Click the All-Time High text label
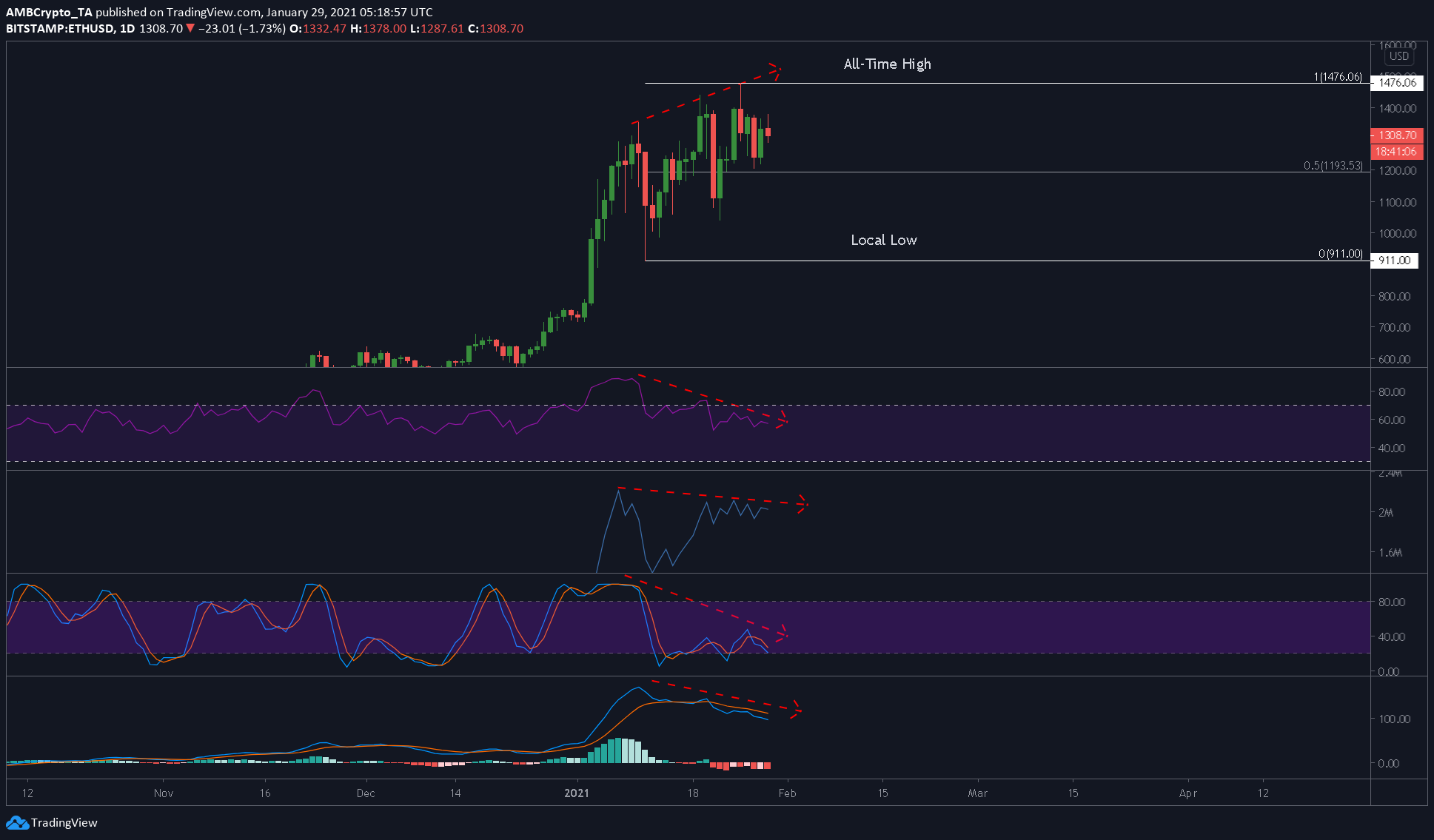Image resolution: width=1434 pixels, height=840 pixels. pos(887,64)
